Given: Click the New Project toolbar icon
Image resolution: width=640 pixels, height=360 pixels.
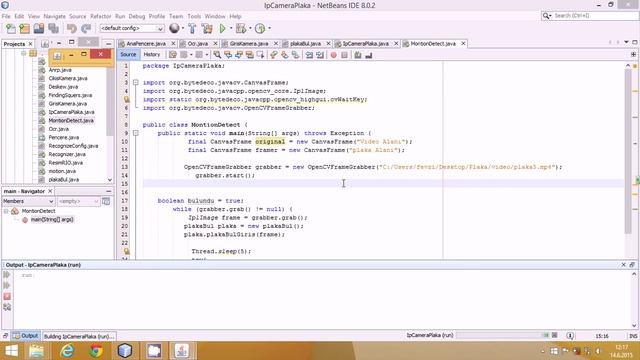Looking at the screenshot, I should [x=24, y=28].
